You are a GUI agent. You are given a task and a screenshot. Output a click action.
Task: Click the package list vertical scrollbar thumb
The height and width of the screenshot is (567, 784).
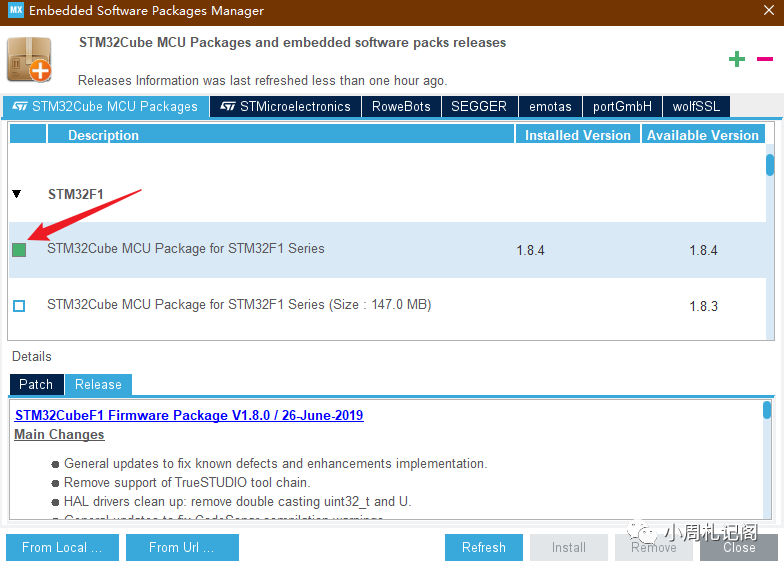point(770,165)
